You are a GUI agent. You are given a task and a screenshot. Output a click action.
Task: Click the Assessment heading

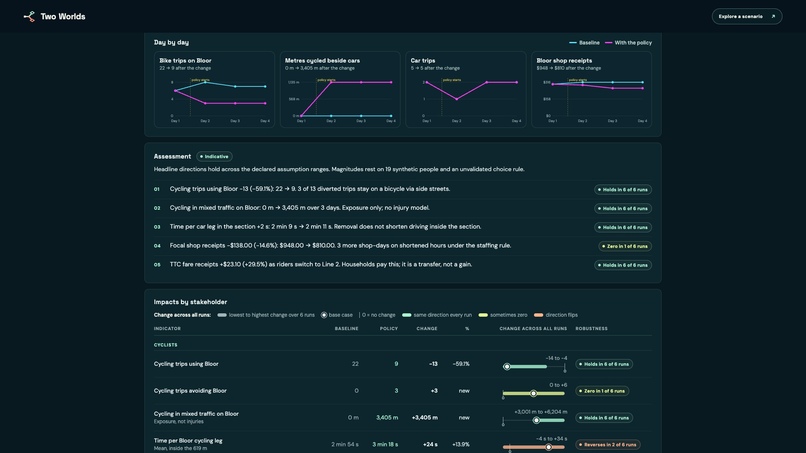pyautogui.click(x=172, y=156)
